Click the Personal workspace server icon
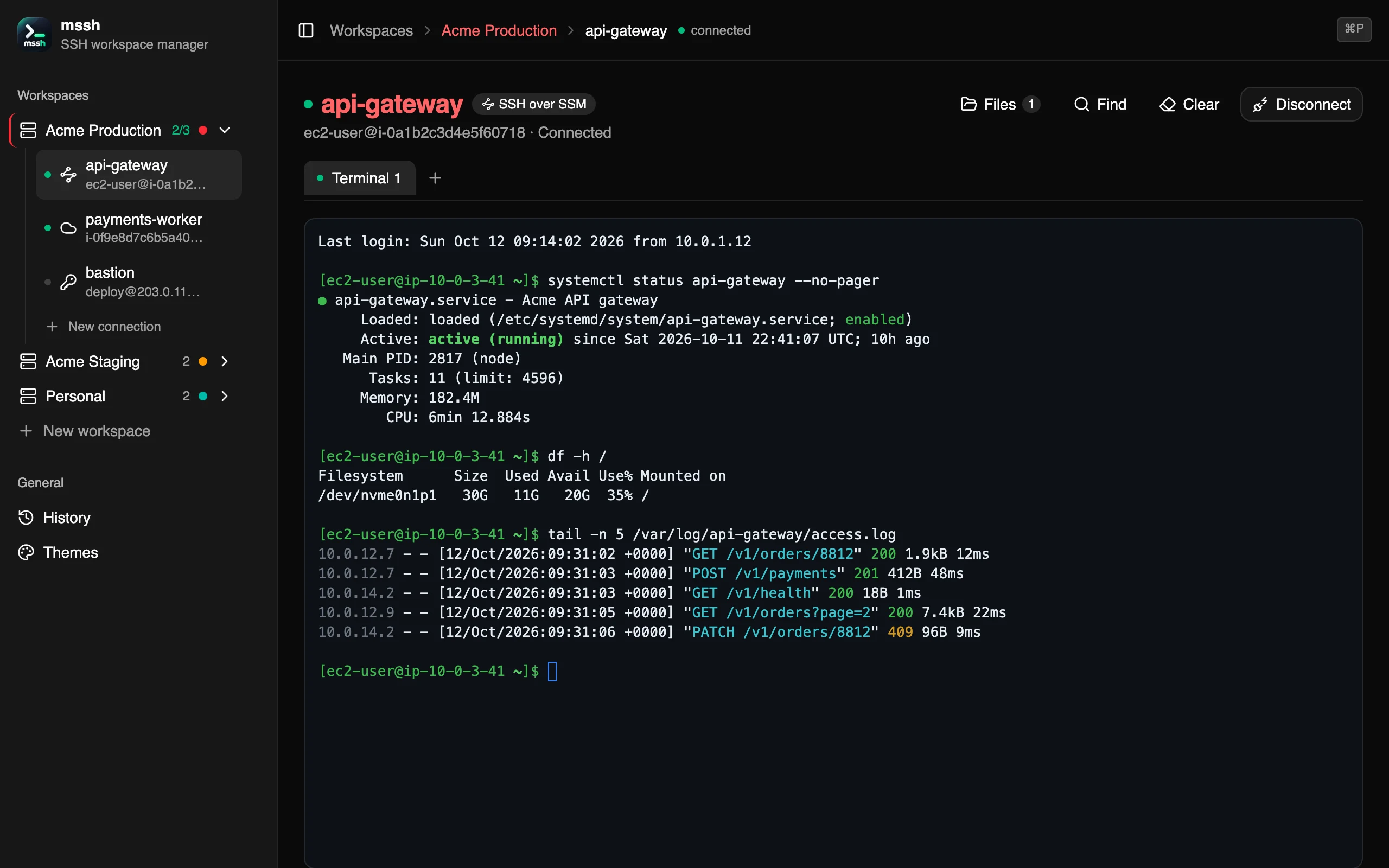Screen dimensions: 1389x868 coord(28,396)
